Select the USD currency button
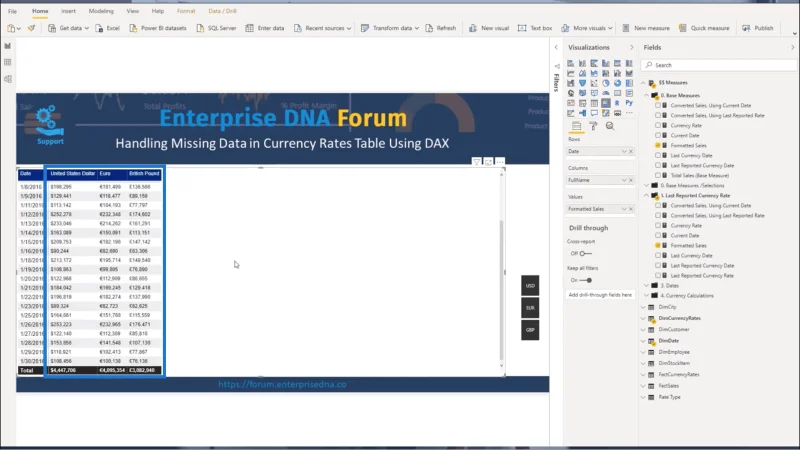Screen dimensions: 800x450 pyautogui.click(x=530, y=285)
